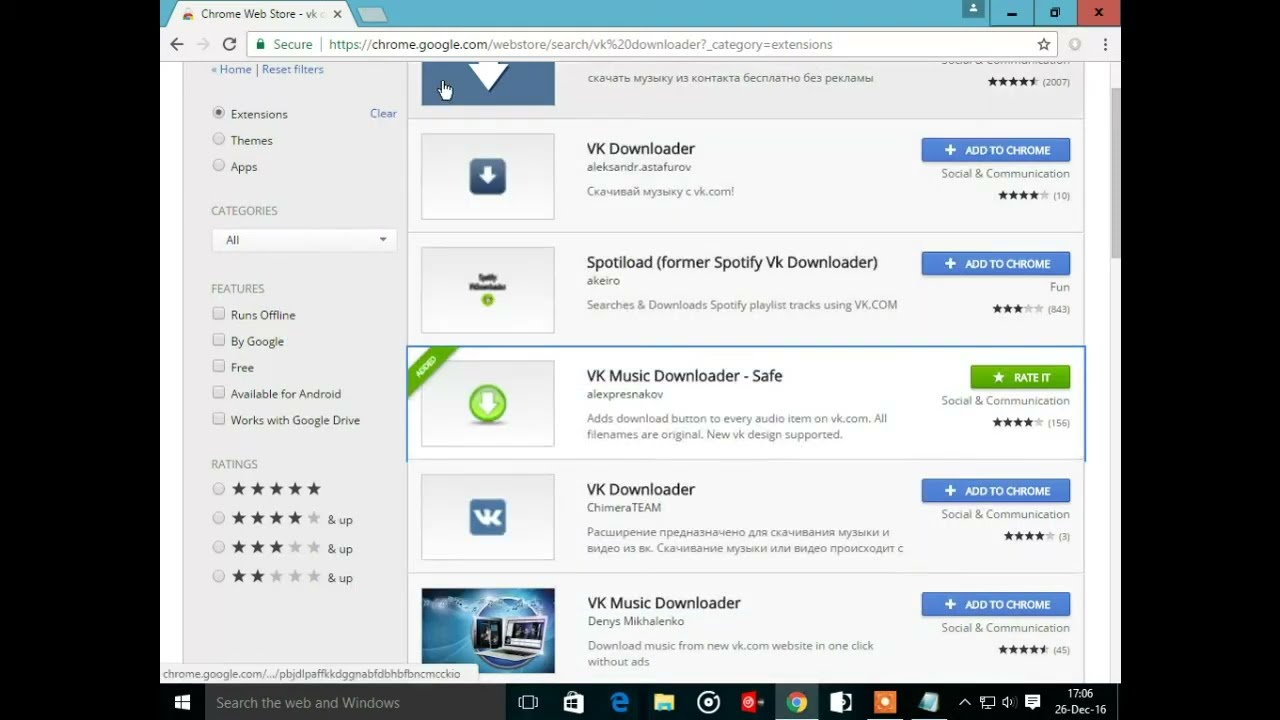This screenshot has height=720, width=1280.
Task: Open the Windows Start menu
Action: pos(182,702)
